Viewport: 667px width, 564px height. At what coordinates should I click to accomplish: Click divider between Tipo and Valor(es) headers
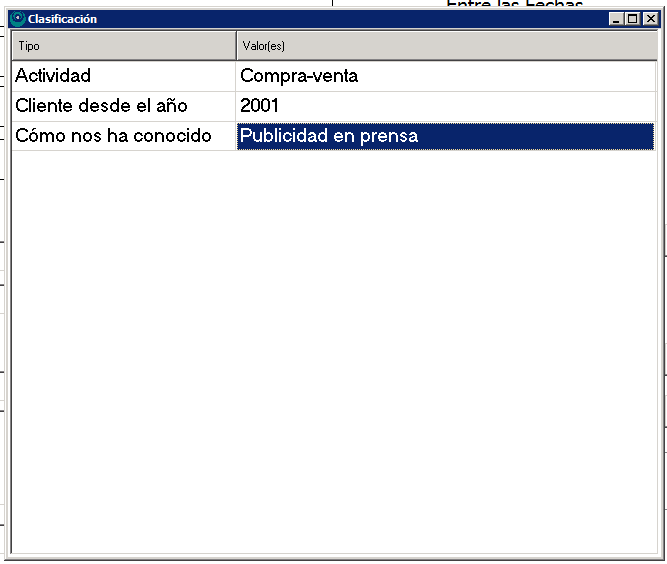[236, 46]
